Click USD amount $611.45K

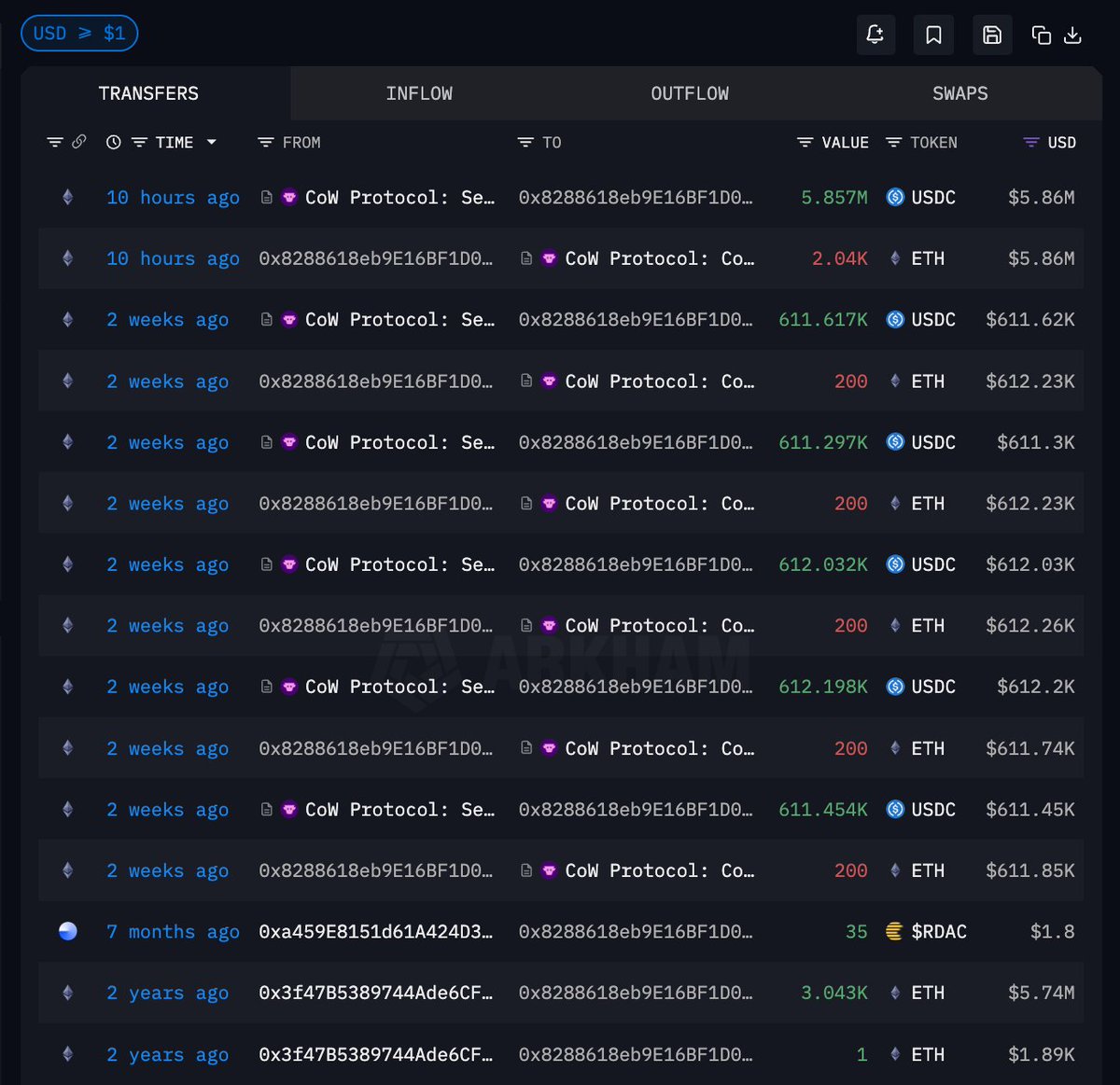[x=1030, y=810]
